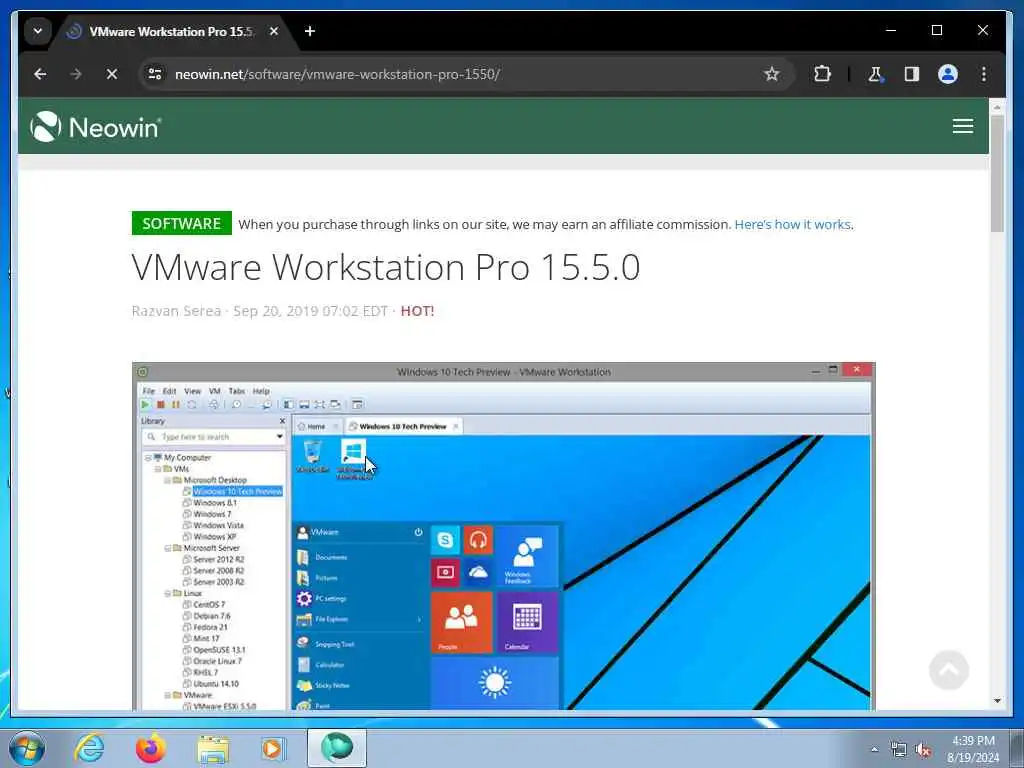
Task: Click the active browser taskbar button
Action: pyautogui.click(x=337, y=748)
